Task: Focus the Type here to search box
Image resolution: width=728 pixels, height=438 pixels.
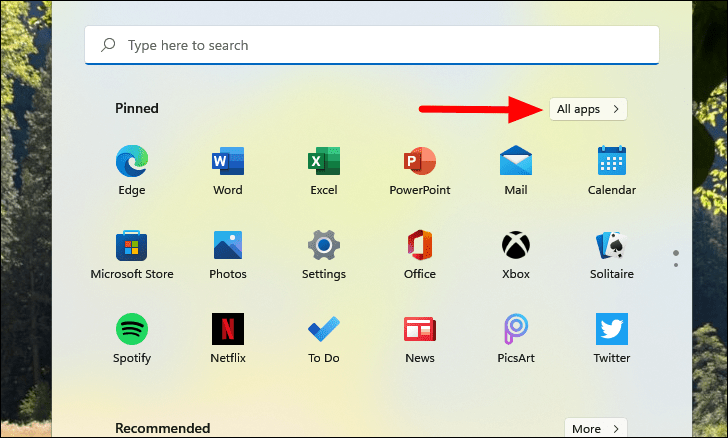Action: [x=372, y=45]
